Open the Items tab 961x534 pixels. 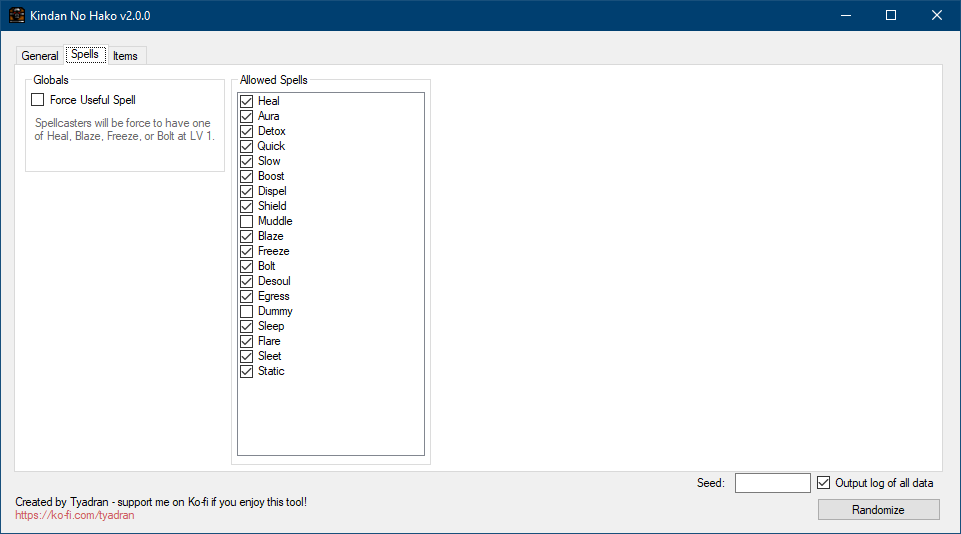[125, 56]
